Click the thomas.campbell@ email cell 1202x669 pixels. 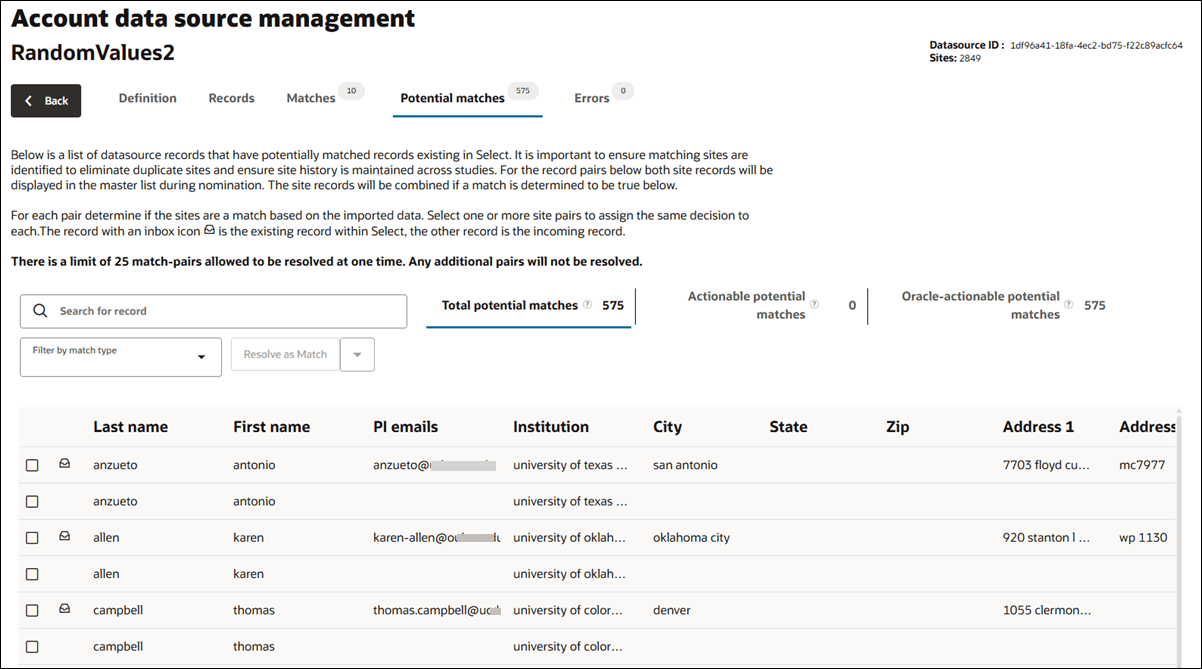[x=437, y=610]
